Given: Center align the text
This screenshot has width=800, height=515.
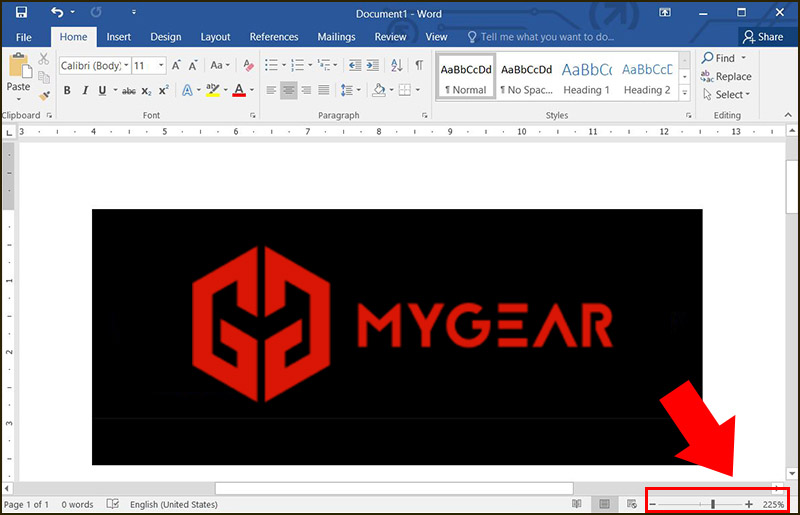Looking at the screenshot, I should point(289,90).
